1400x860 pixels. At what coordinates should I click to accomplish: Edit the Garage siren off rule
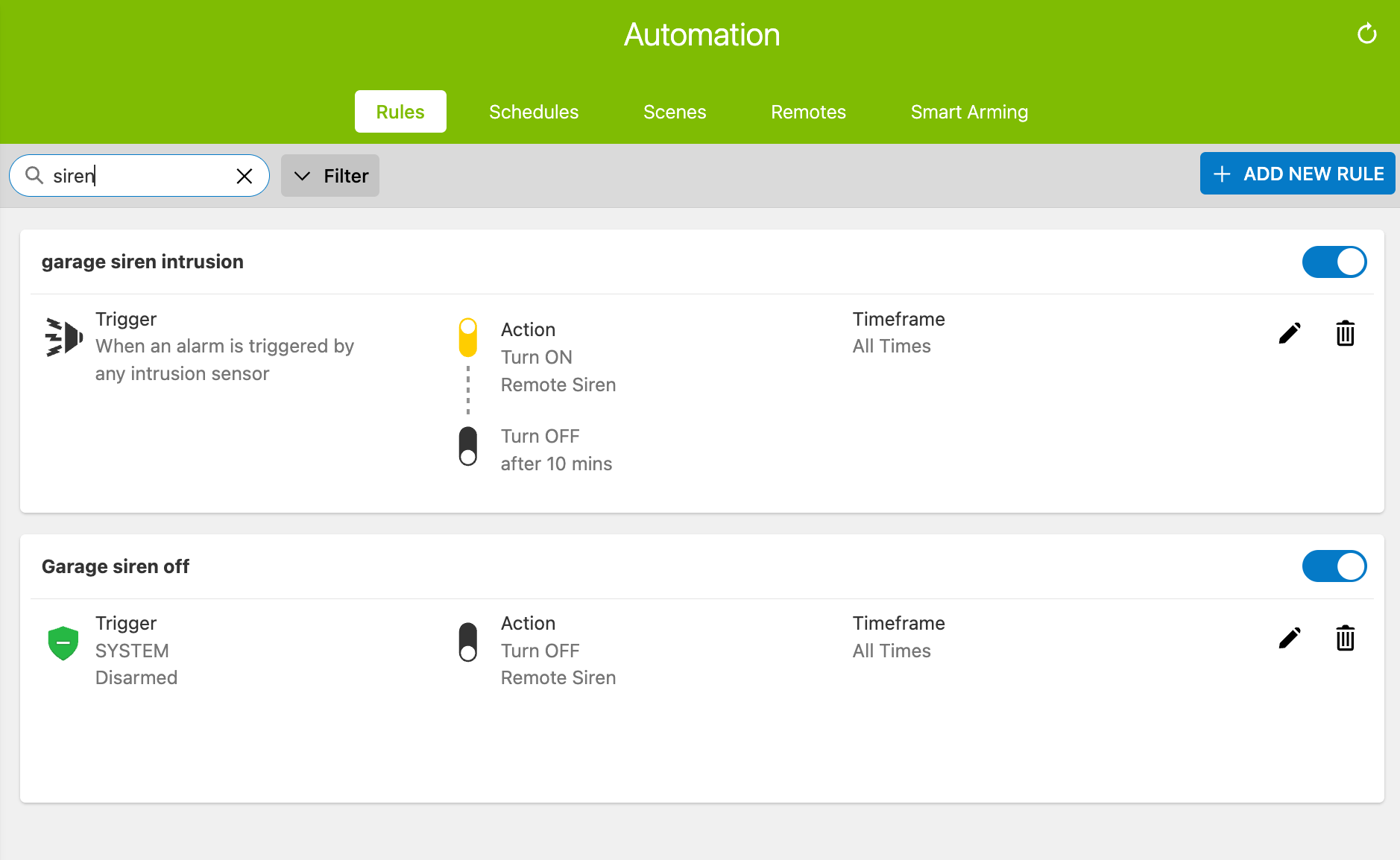(1290, 638)
